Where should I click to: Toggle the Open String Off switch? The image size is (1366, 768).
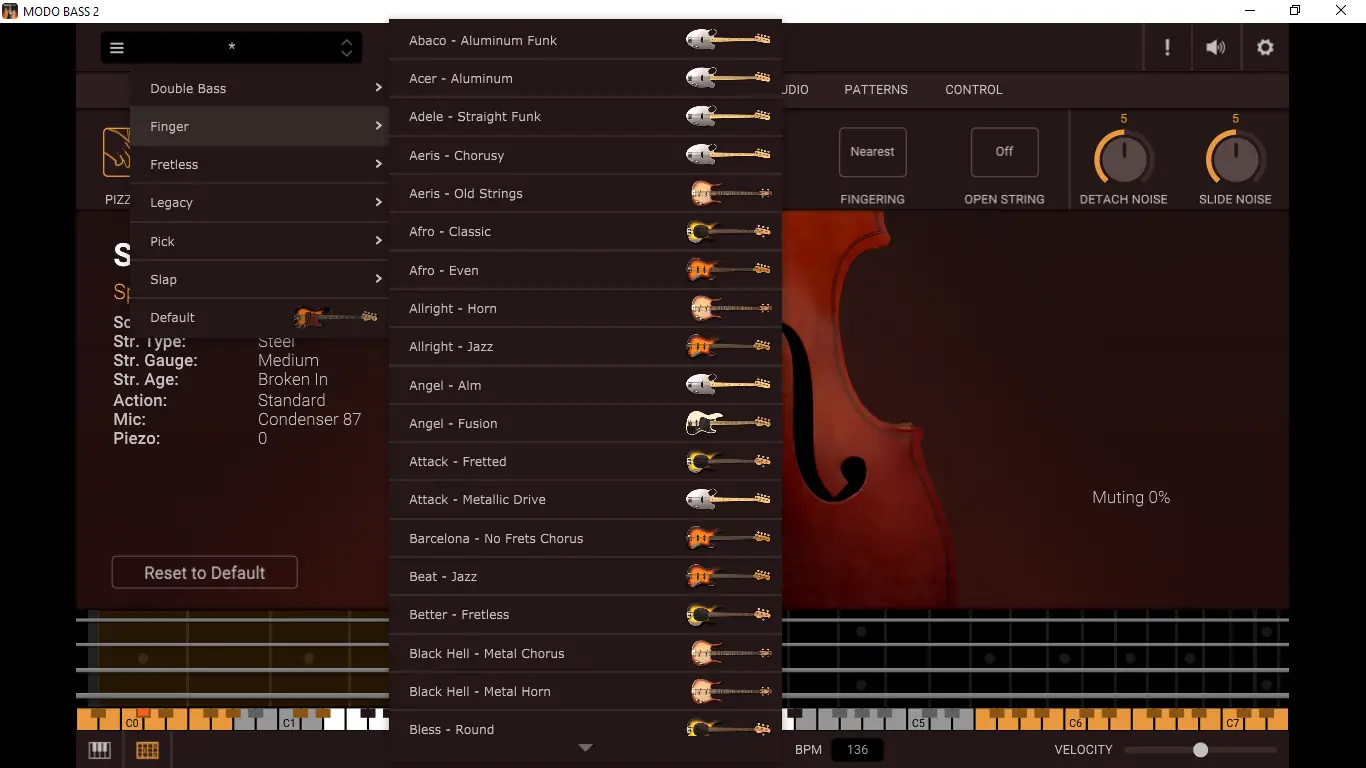1004,152
